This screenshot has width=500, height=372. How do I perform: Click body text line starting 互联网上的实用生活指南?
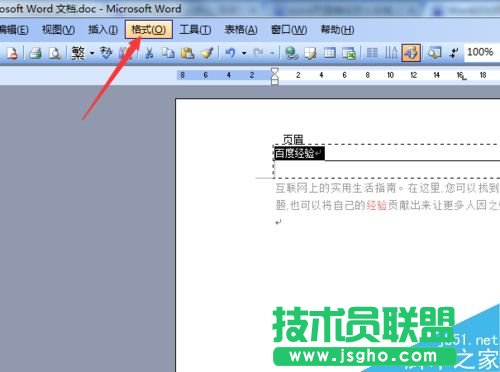(387, 188)
